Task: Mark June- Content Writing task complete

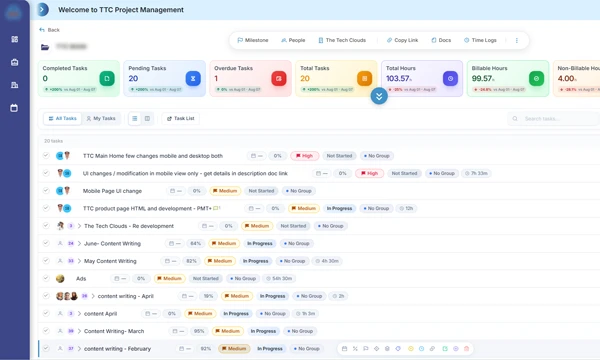Action: (46, 243)
